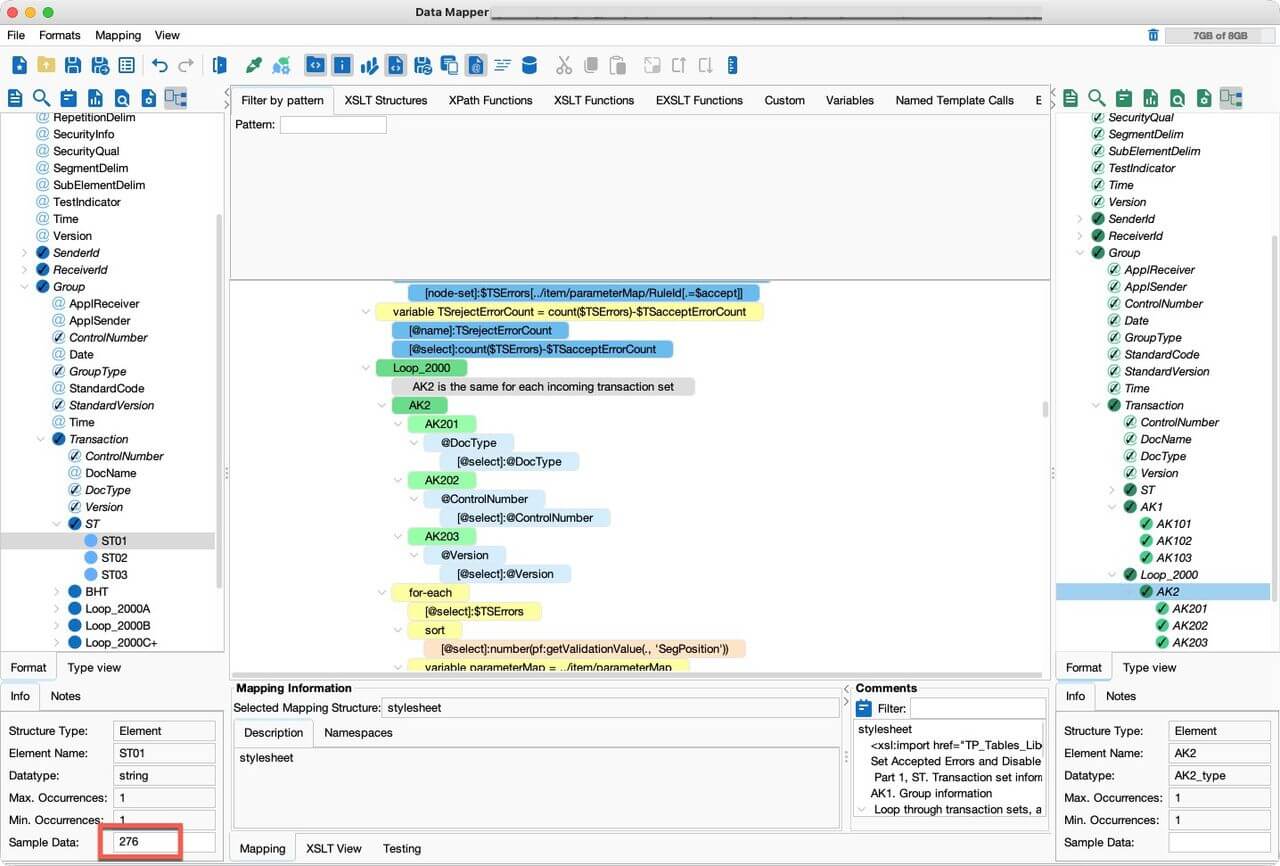Click the redo arrow in the toolbar
The width and height of the screenshot is (1280, 866).
click(x=186, y=66)
